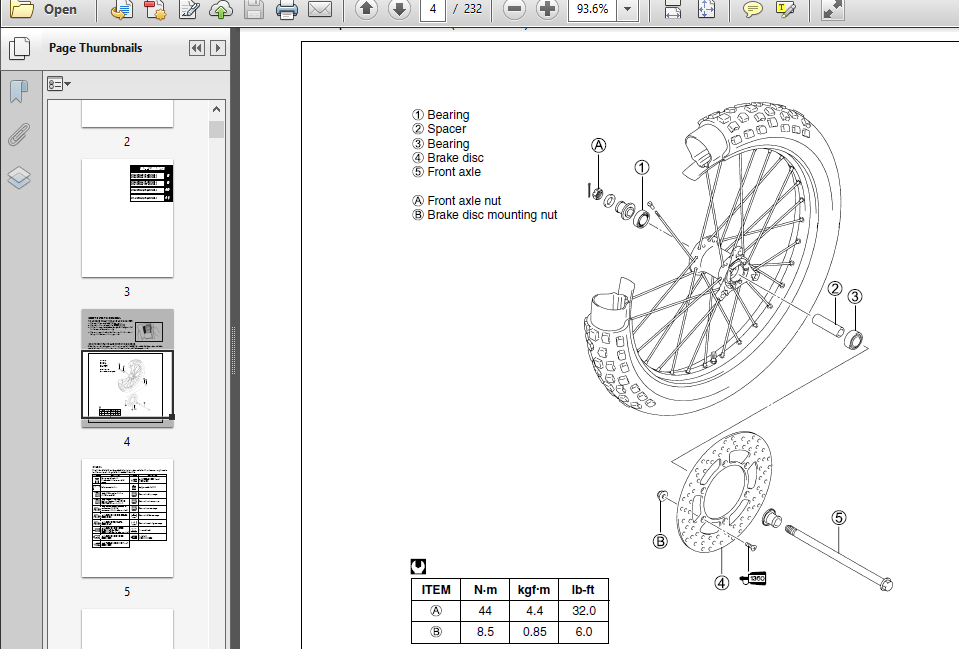
Task: Click the '44' torque value cell
Action: point(485,611)
